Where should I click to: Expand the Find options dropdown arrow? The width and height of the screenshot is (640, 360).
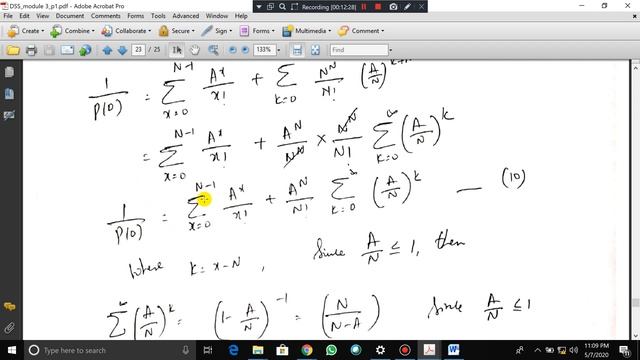pyautogui.click(x=391, y=50)
